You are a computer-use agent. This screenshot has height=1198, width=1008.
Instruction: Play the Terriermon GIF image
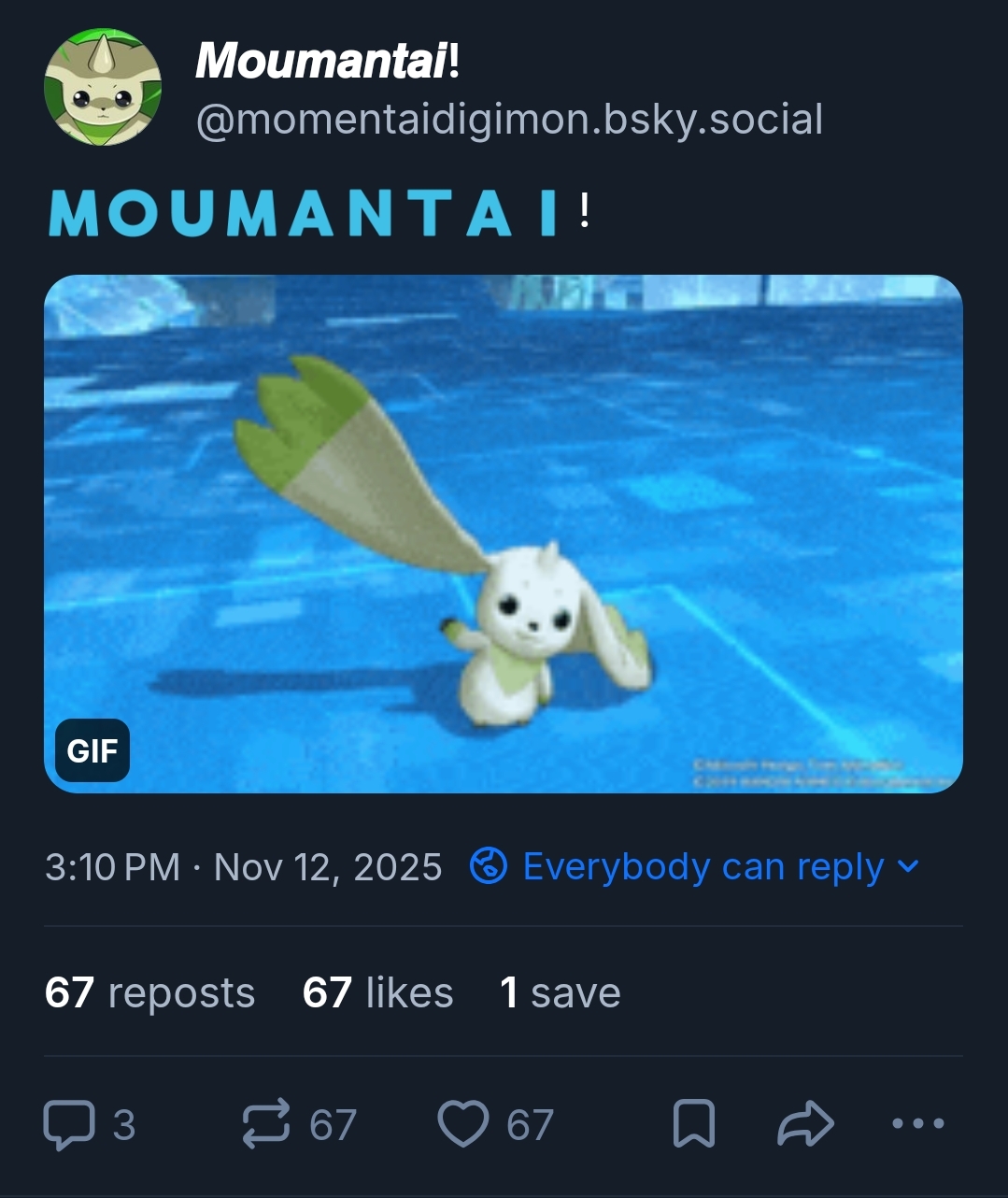click(504, 534)
